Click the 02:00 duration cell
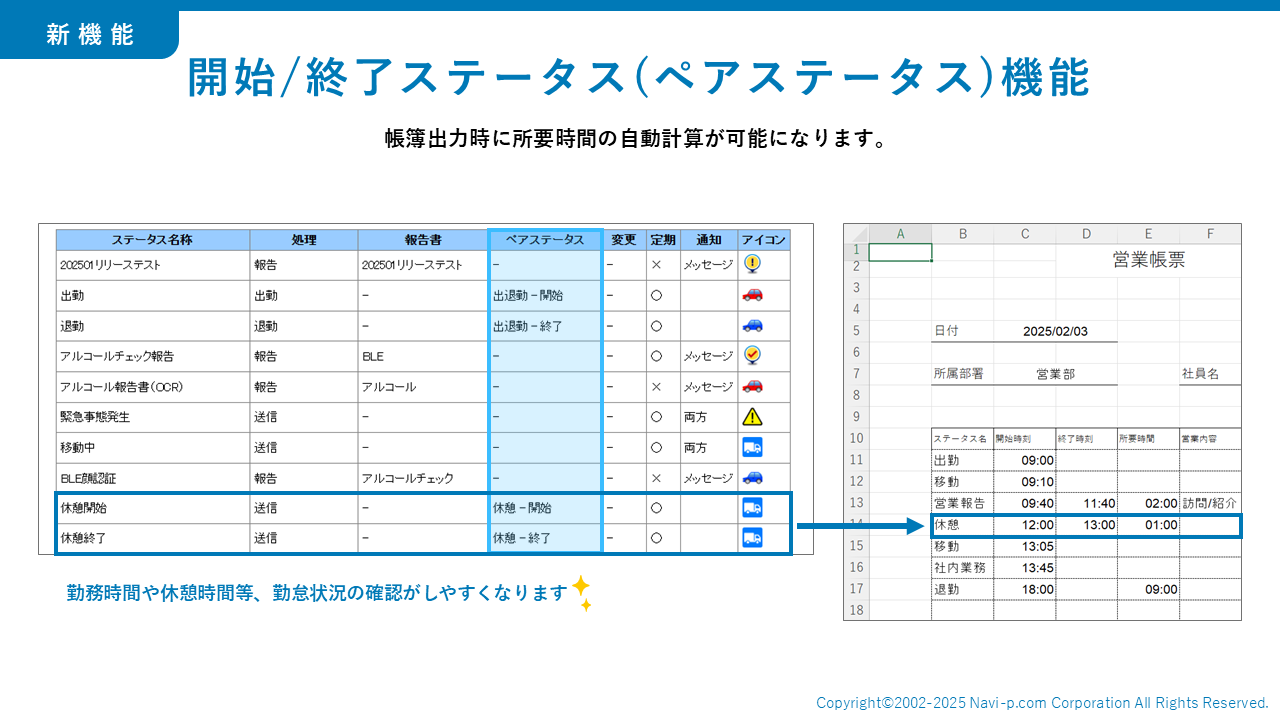Image resolution: width=1280 pixels, height=720 pixels. tap(1148, 503)
